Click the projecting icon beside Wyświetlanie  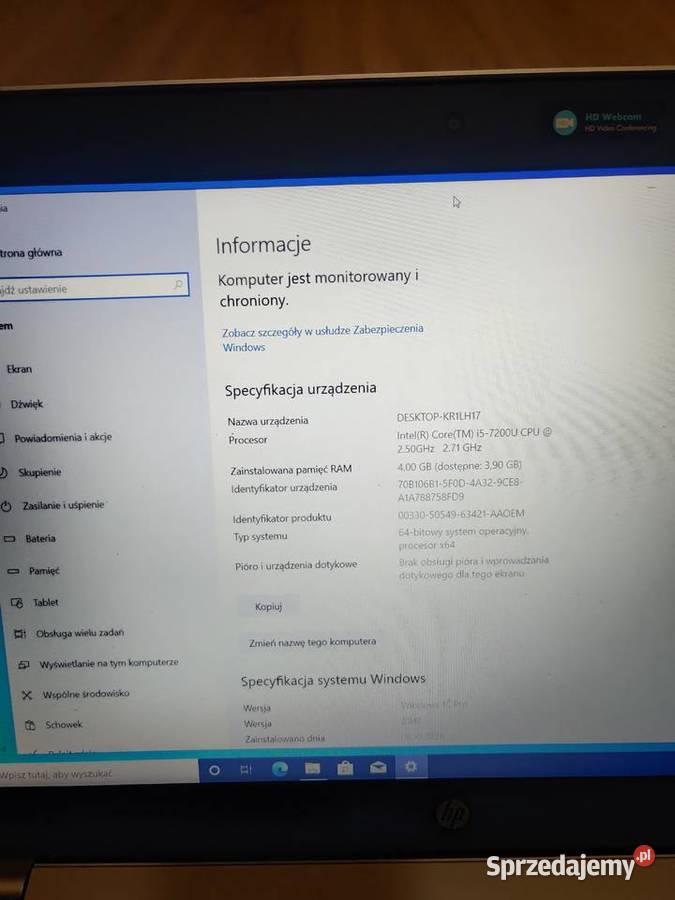point(24,665)
